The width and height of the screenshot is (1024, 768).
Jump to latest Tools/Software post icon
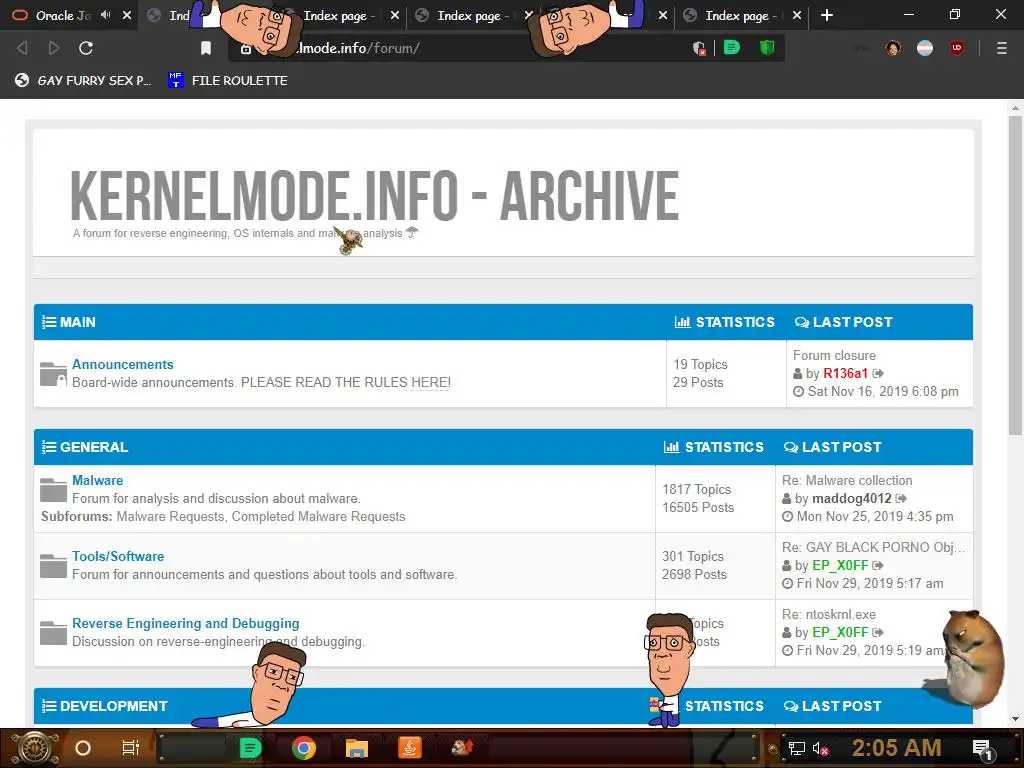[x=878, y=566]
